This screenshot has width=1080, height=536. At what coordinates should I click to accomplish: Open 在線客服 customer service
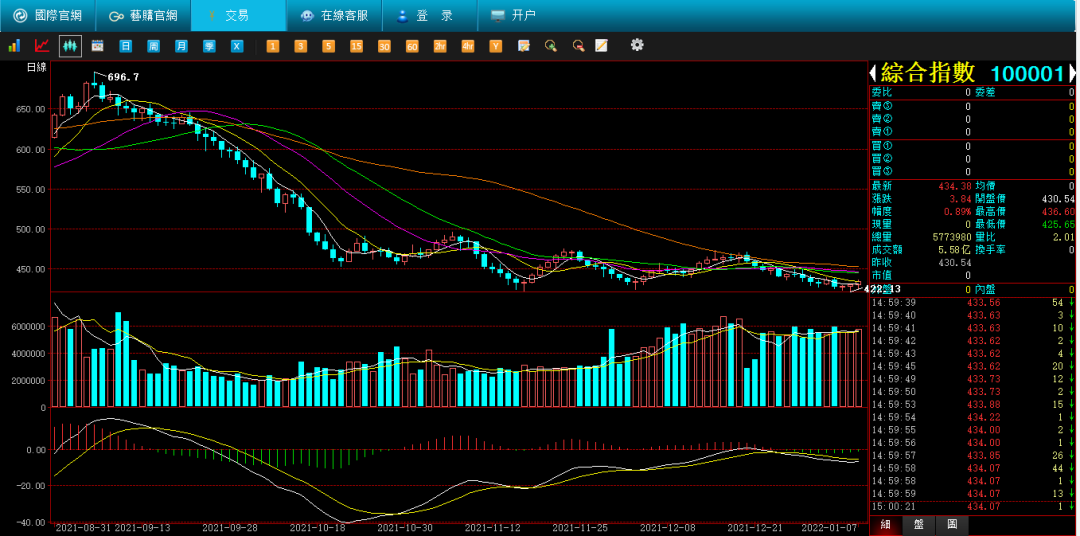(x=334, y=15)
